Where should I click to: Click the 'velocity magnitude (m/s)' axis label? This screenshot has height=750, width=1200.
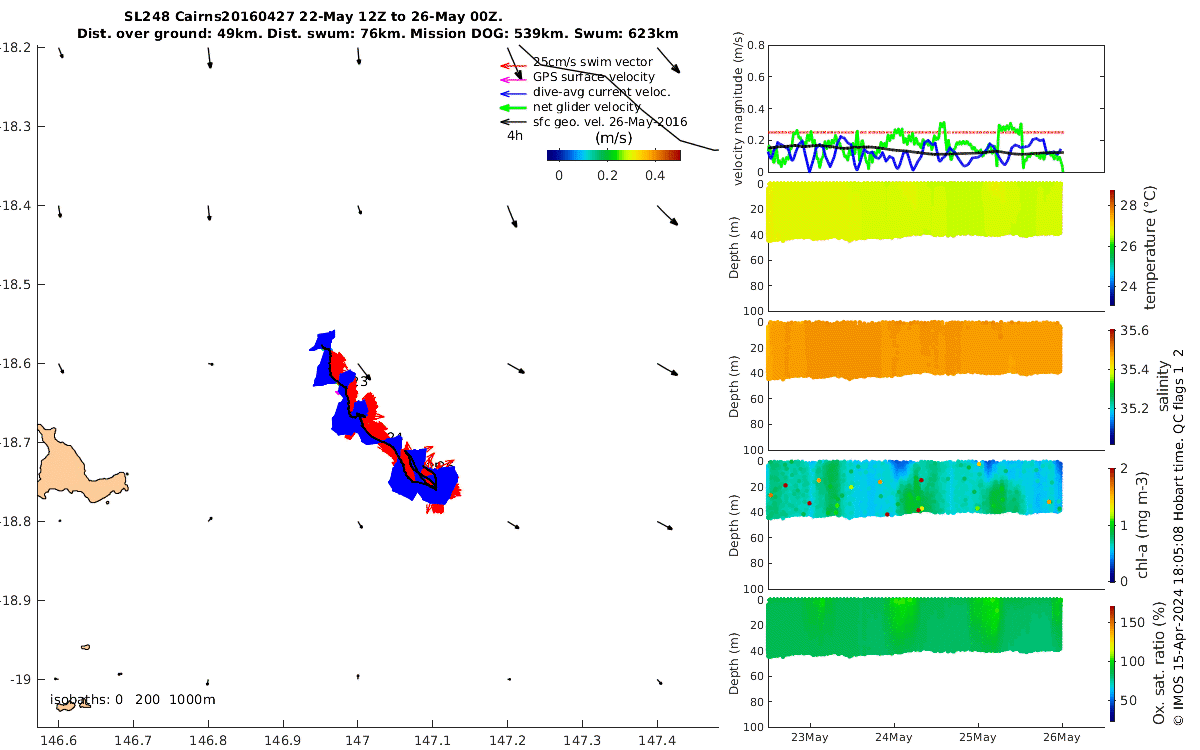click(738, 110)
